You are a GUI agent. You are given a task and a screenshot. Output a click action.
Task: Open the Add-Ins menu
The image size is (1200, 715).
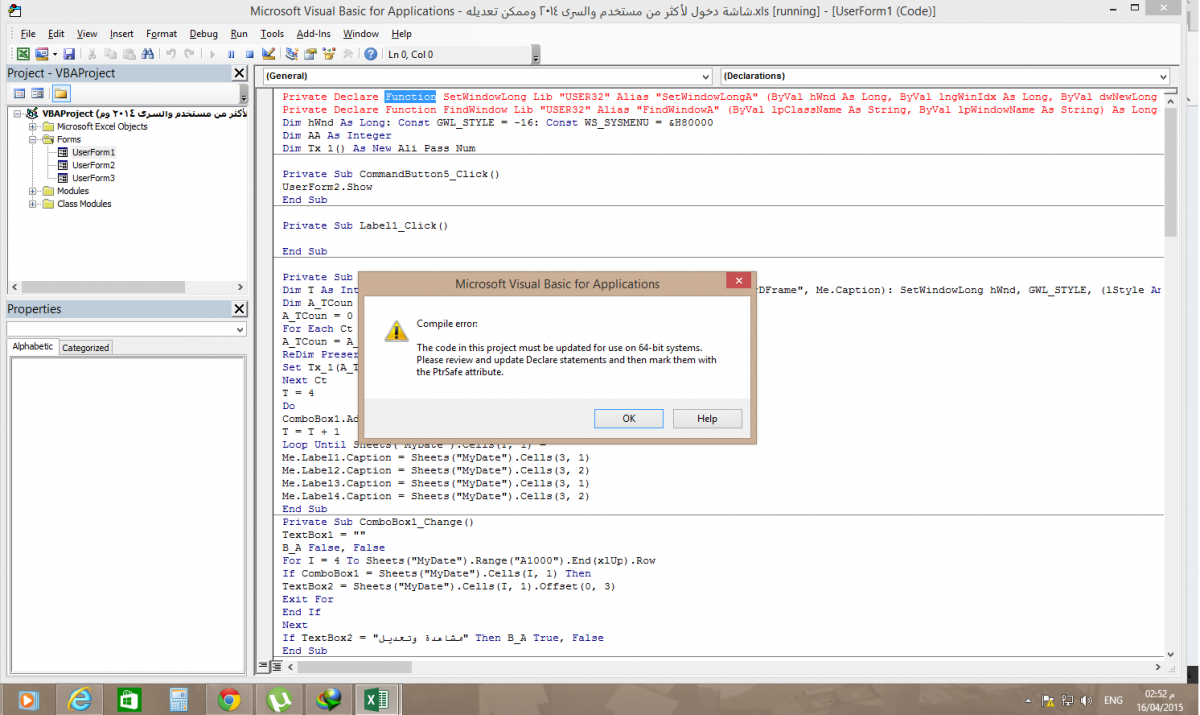[314, 34]
